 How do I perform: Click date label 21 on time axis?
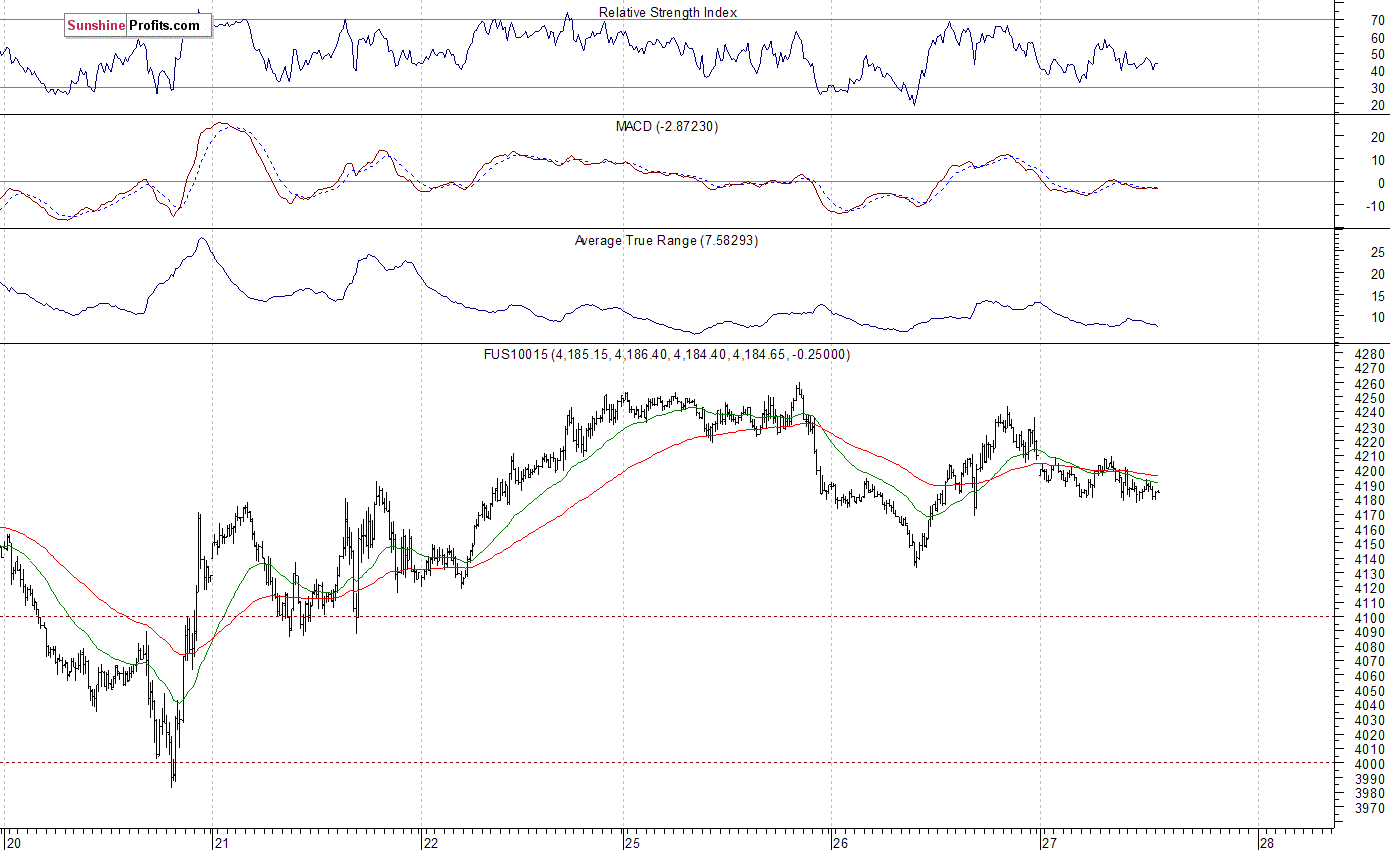[x=223, y=842]
